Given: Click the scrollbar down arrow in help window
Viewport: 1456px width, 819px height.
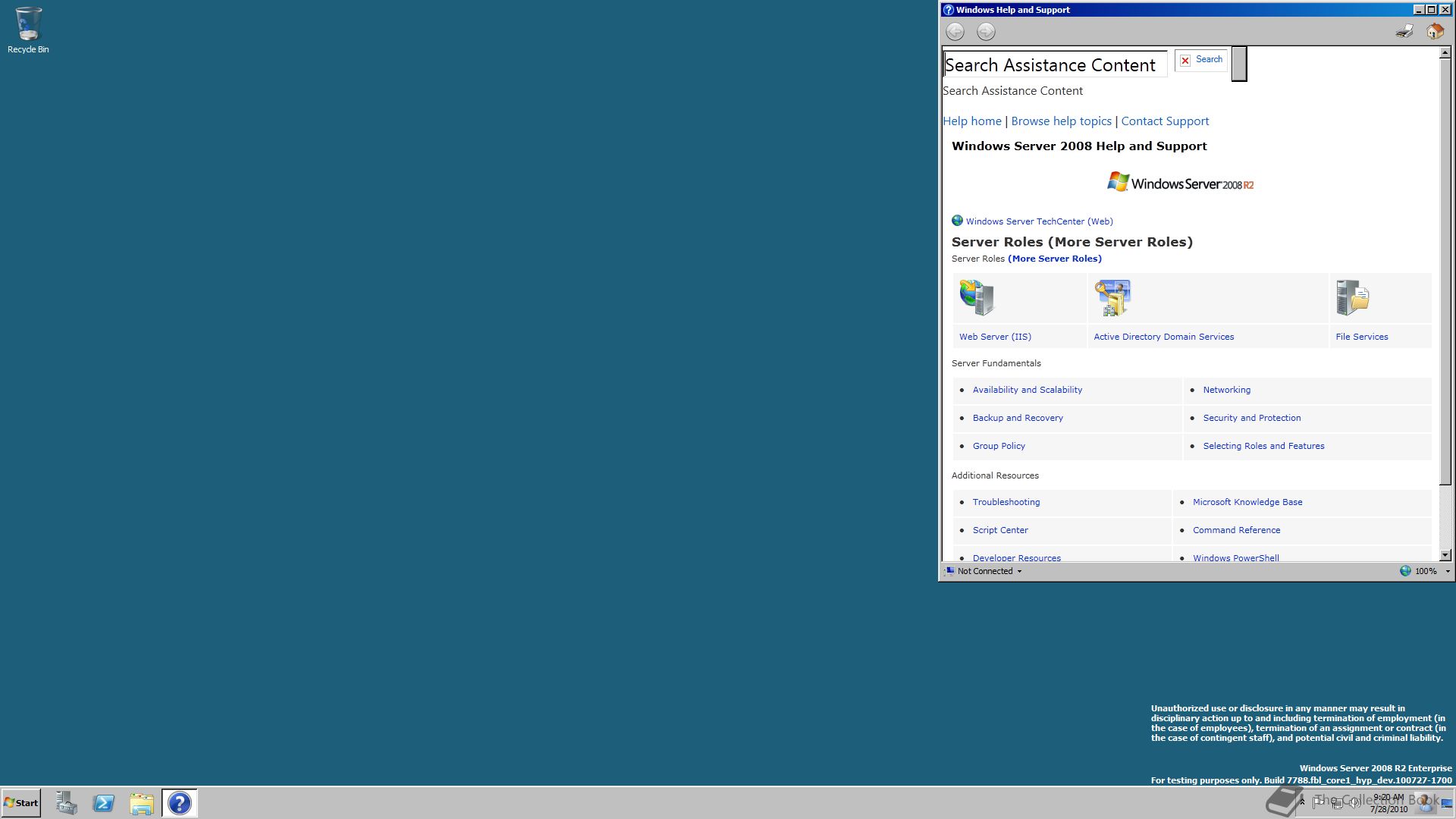Looking at the screenshot, I should click(x=1445, y=555).
